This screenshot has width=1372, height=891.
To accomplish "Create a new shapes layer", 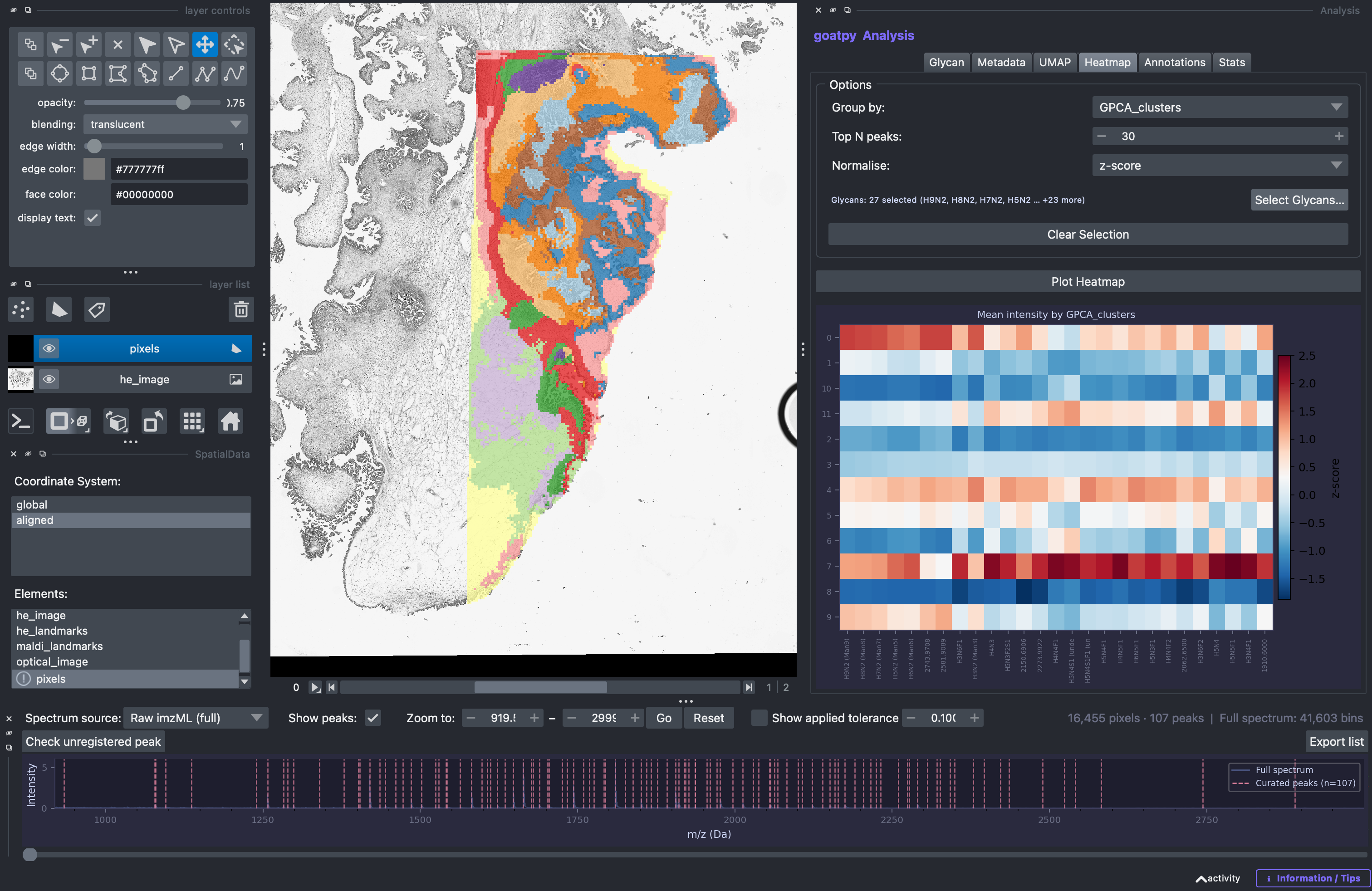I will 59,309.
